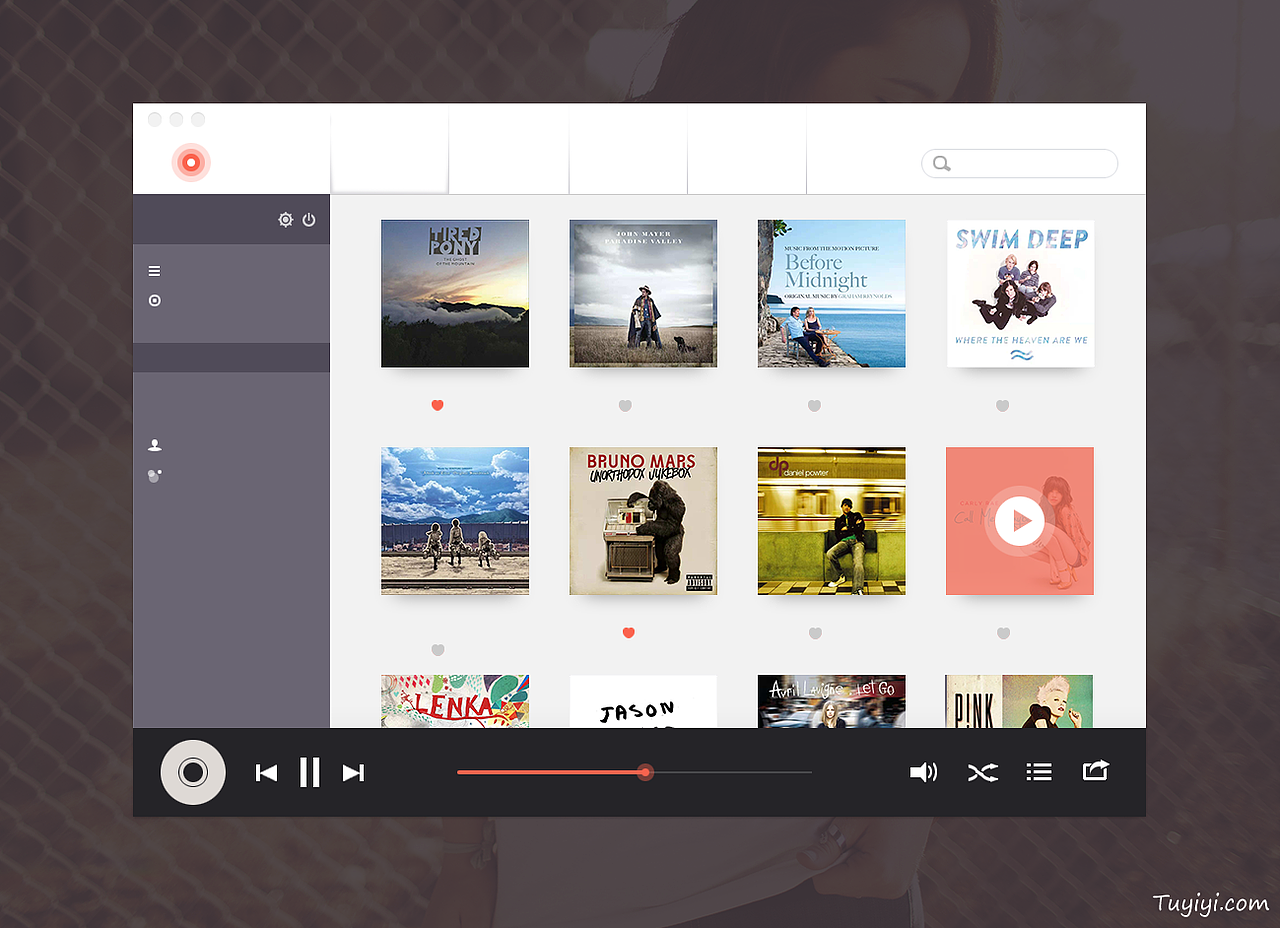
Task: Open Swim Deep album cover
Action: click(x=1020, y=294)
